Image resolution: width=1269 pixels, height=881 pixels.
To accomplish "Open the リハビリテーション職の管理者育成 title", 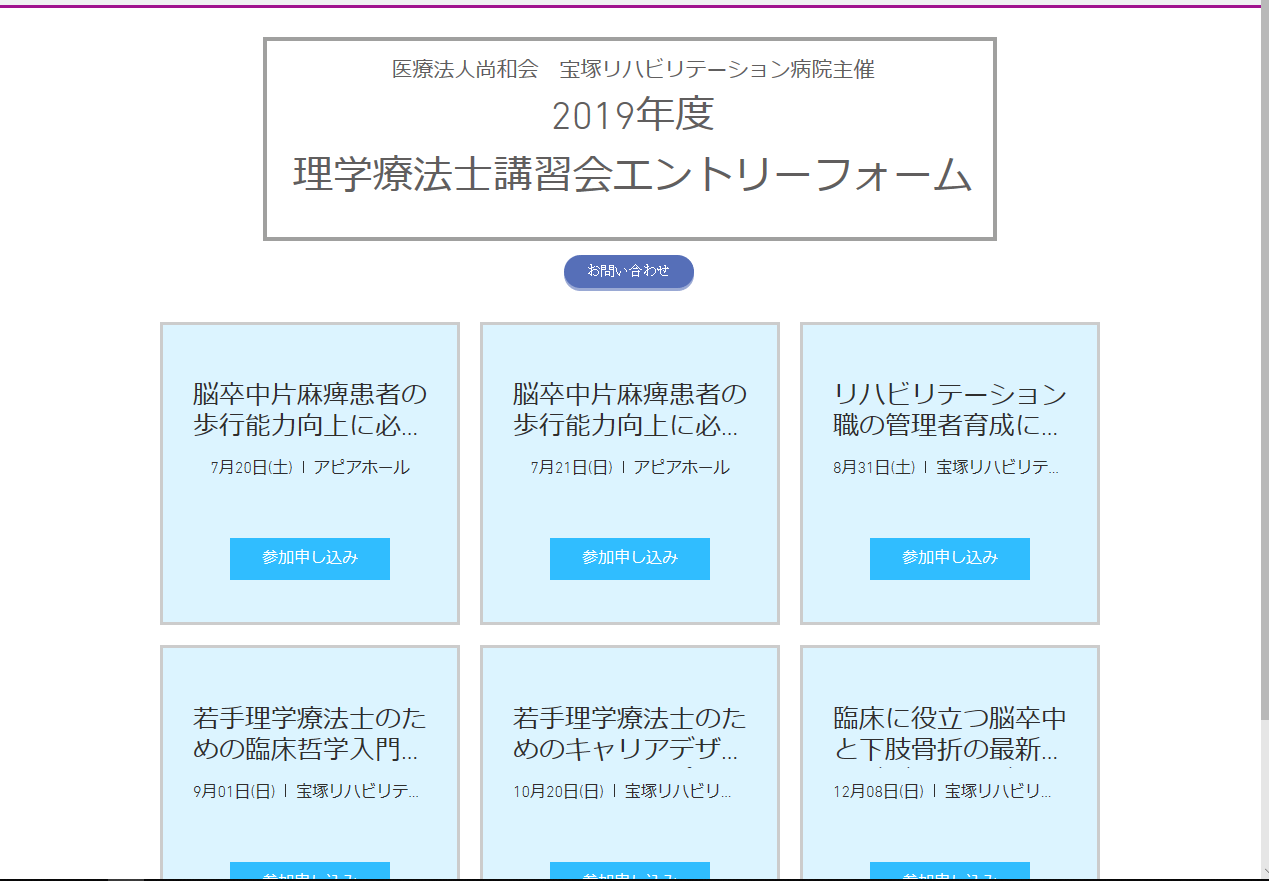I will tap(950, 410).
